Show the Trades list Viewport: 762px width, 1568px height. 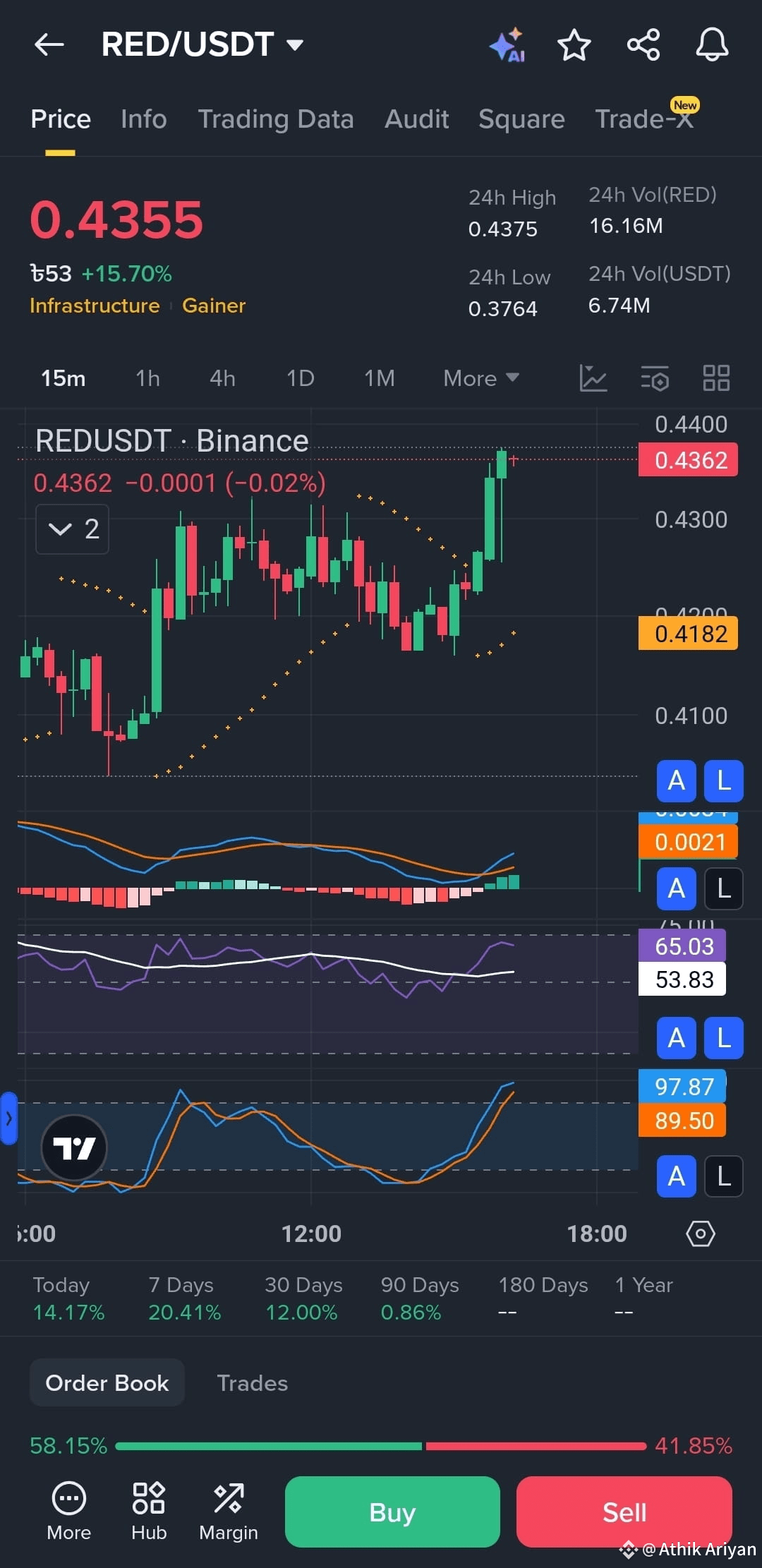pyautogui.click(x=253, y=1383)
